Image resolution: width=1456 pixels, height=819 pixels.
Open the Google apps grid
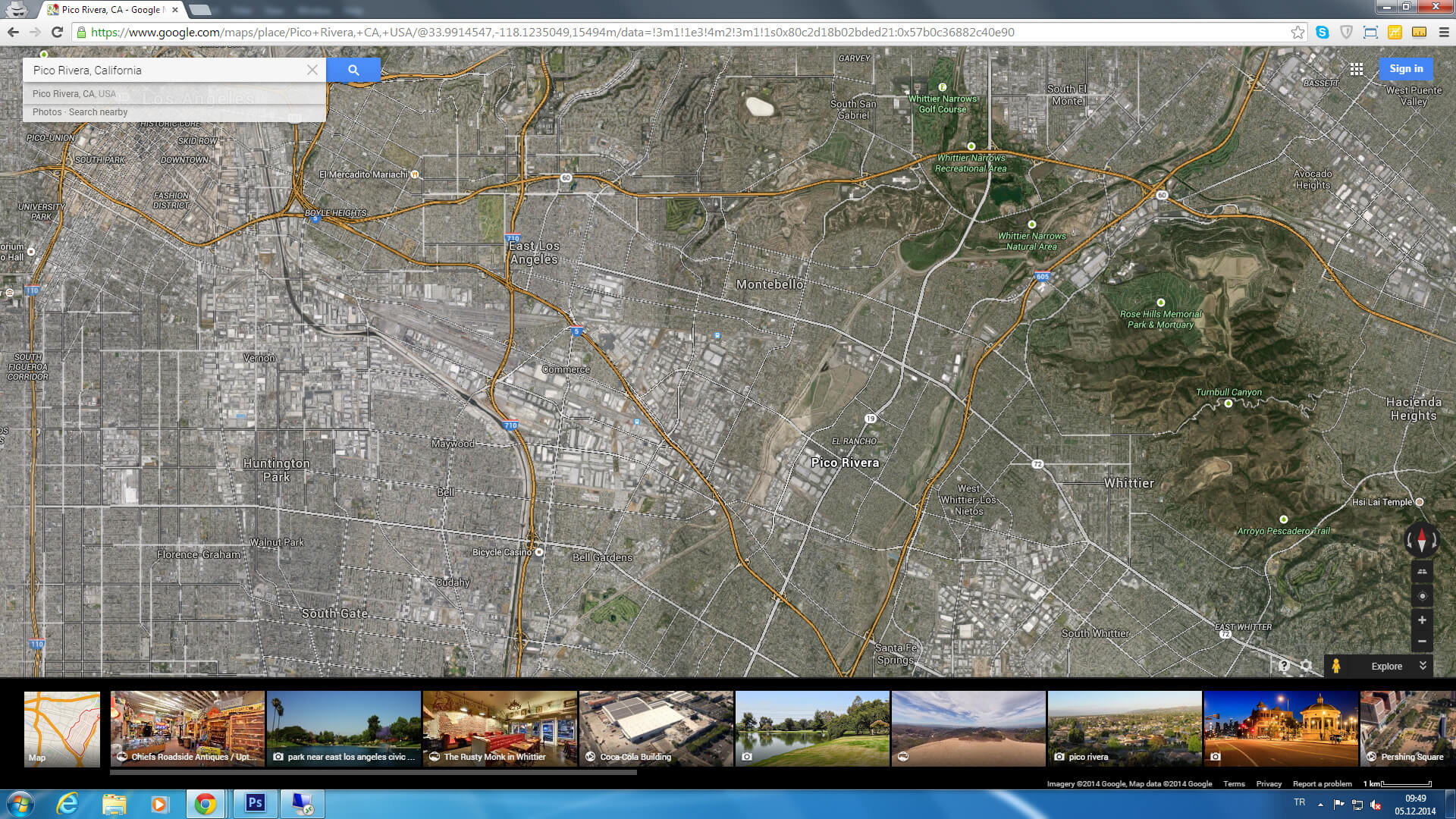pyautogui.click(x=1356, y=69)
